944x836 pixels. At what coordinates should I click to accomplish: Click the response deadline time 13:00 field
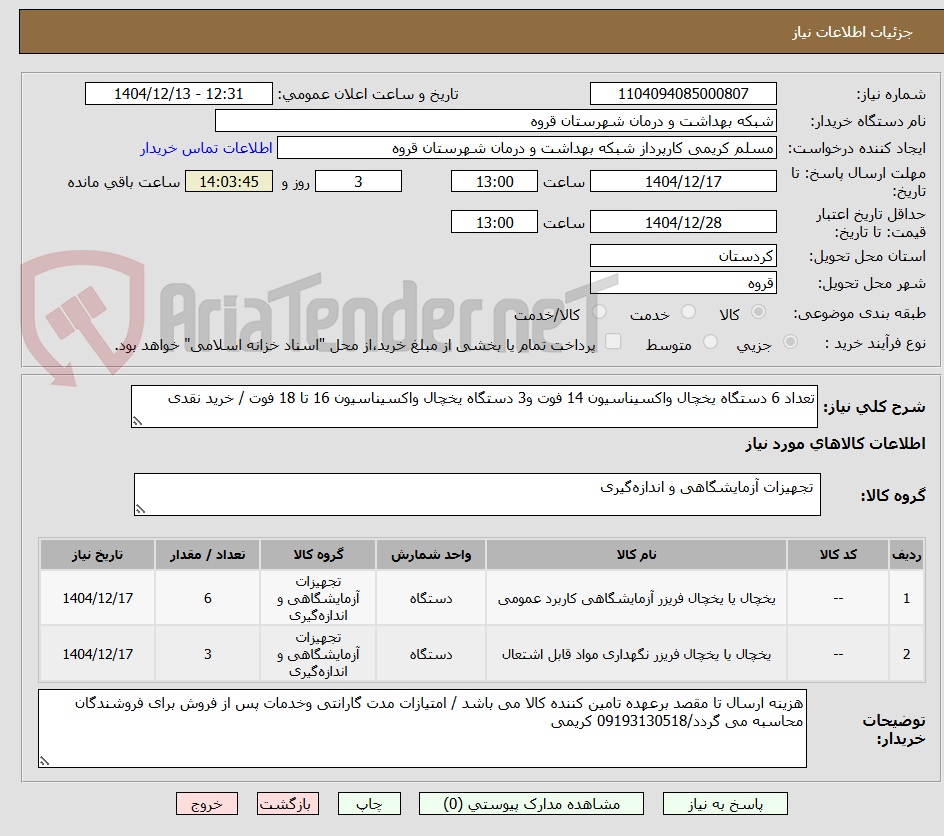pos(494,181)
